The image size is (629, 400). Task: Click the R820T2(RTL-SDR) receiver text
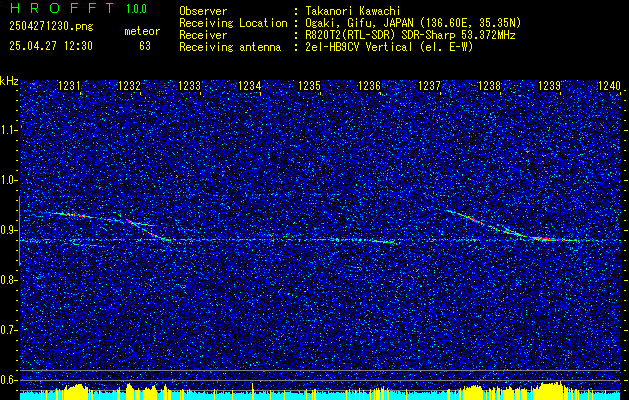[408, 35]
